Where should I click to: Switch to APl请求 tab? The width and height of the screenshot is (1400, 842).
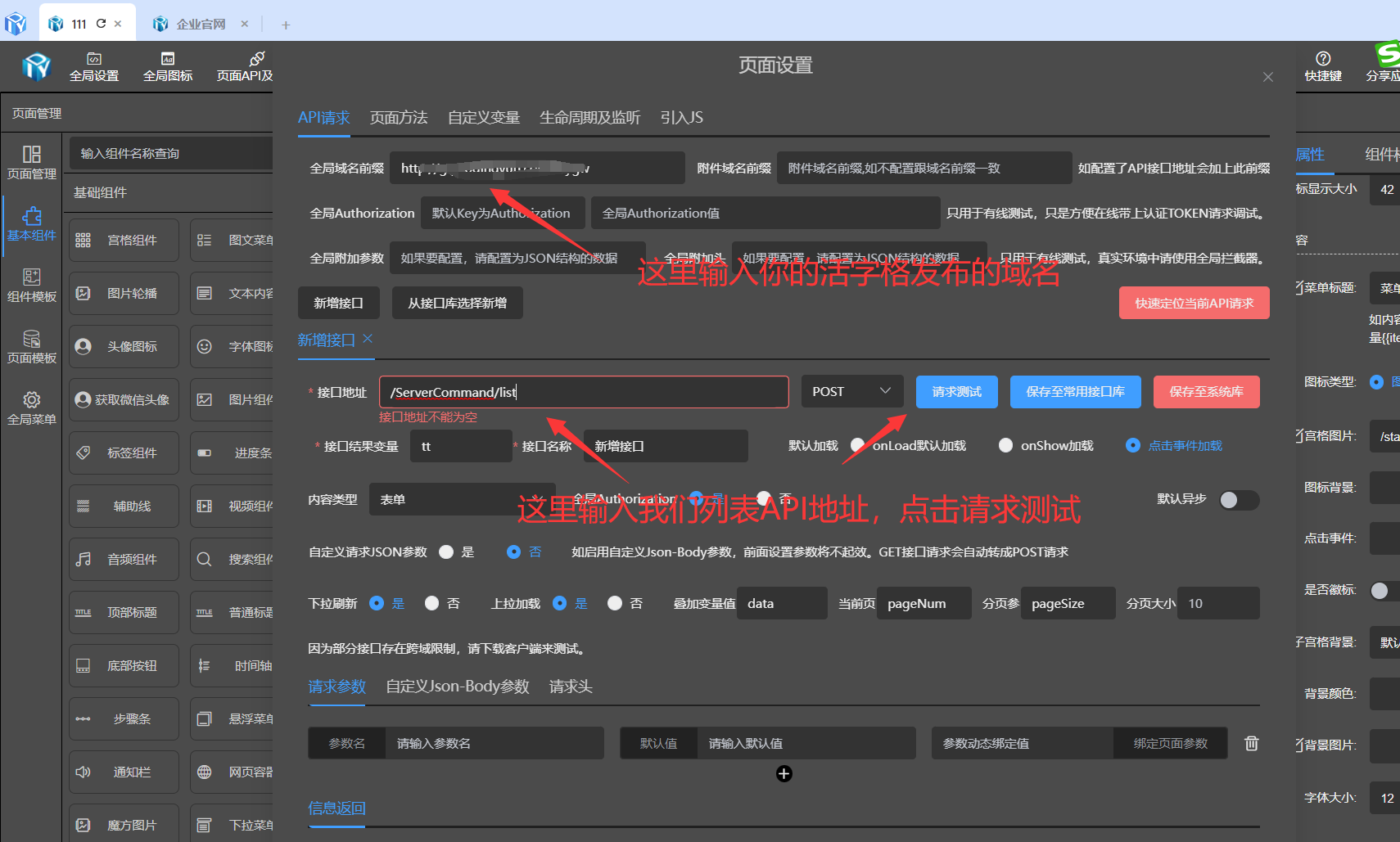pyautogui.click(x=324, y=117)
